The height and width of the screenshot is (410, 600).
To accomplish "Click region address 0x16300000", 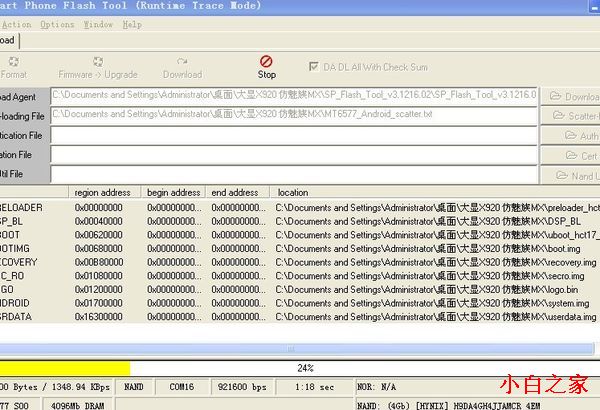I will pyautogui.click(x=99, y=317).
